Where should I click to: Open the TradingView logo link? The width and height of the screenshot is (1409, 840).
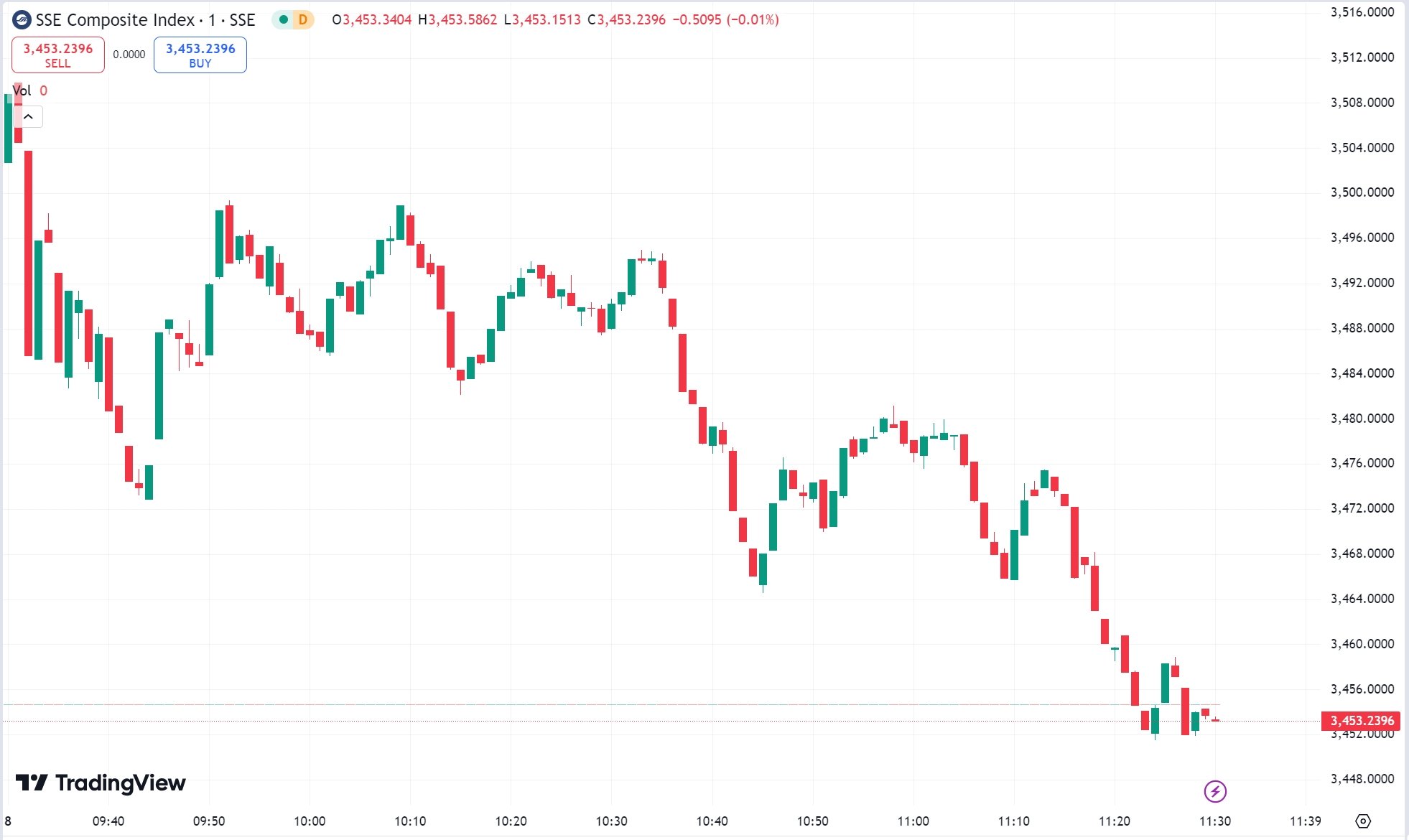101,783
